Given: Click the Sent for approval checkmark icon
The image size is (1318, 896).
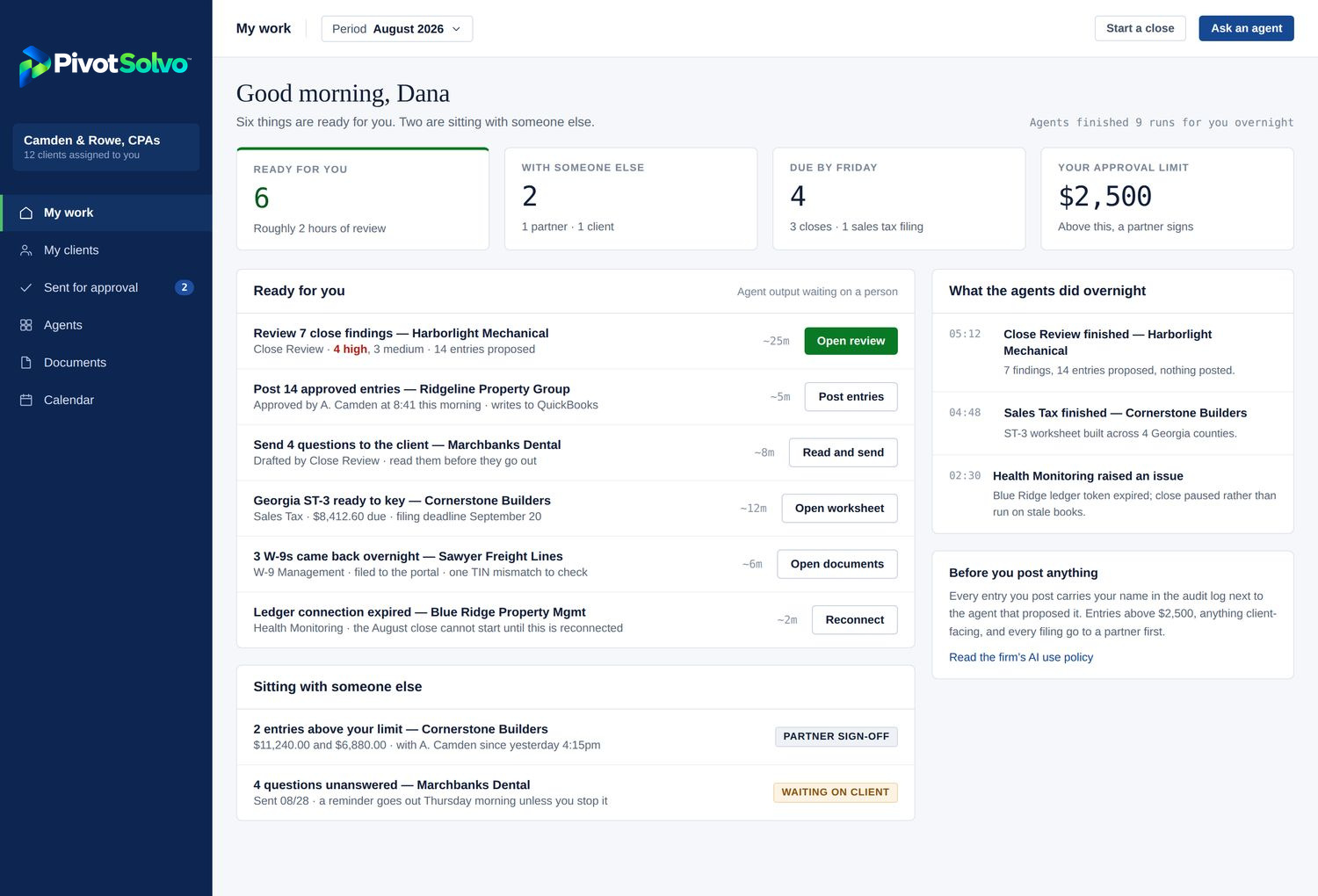Looking at the screenshot, I should 26,287.
